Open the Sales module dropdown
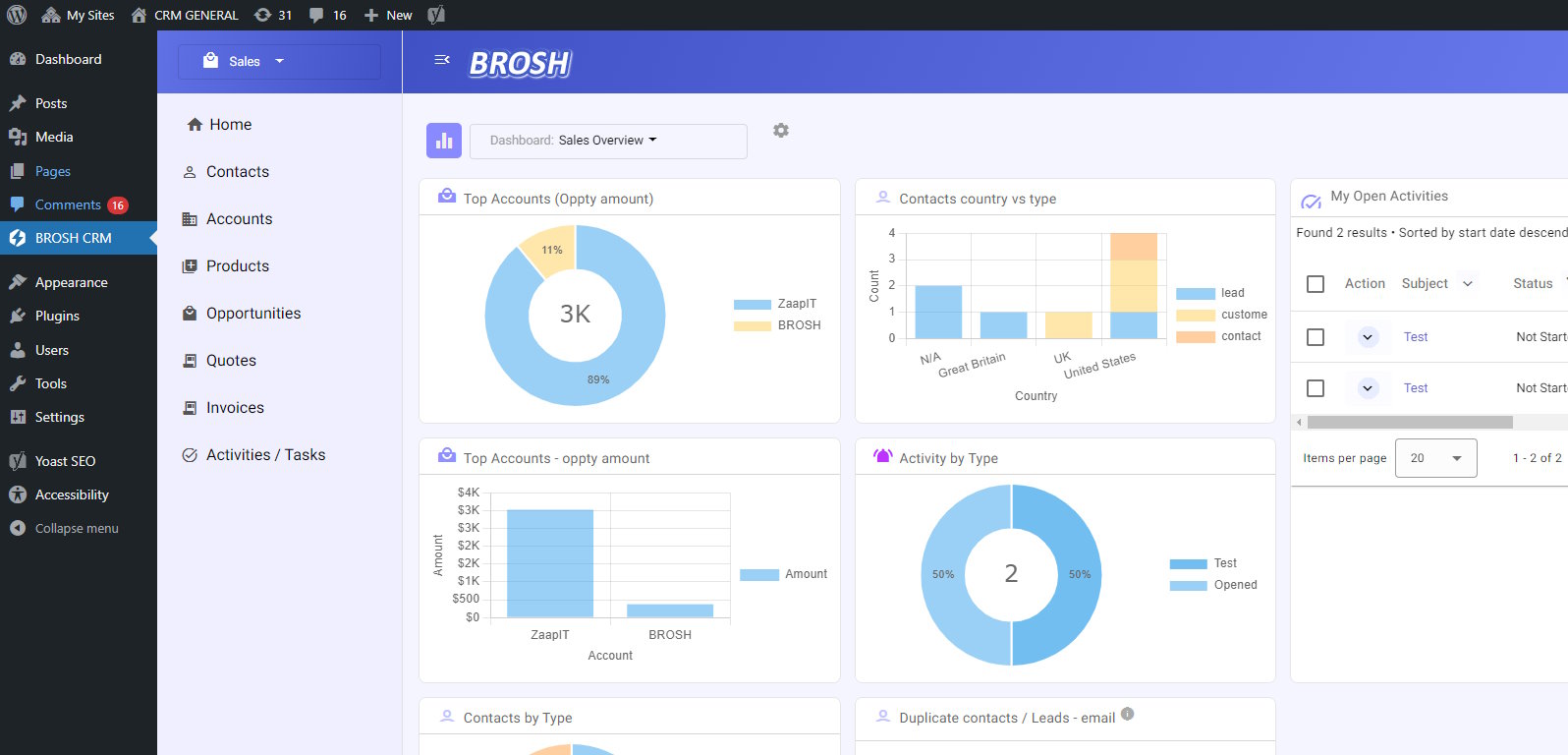The image size is (1568, 755). point(279,61)
